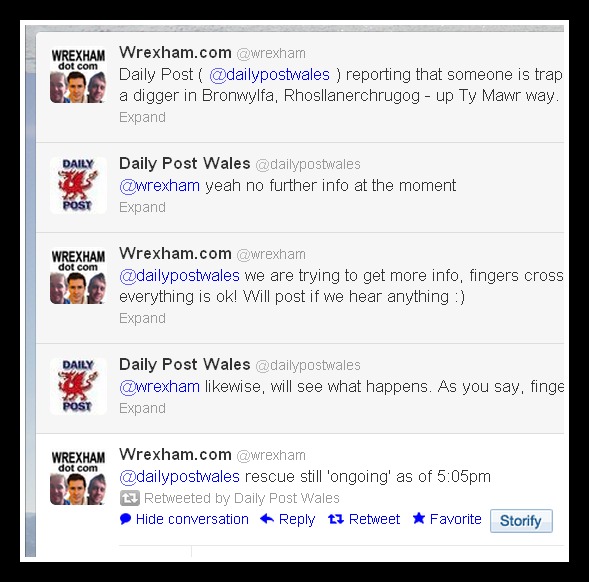
Task: Click the gray retweeted-by icon
Action: (130, 498)
